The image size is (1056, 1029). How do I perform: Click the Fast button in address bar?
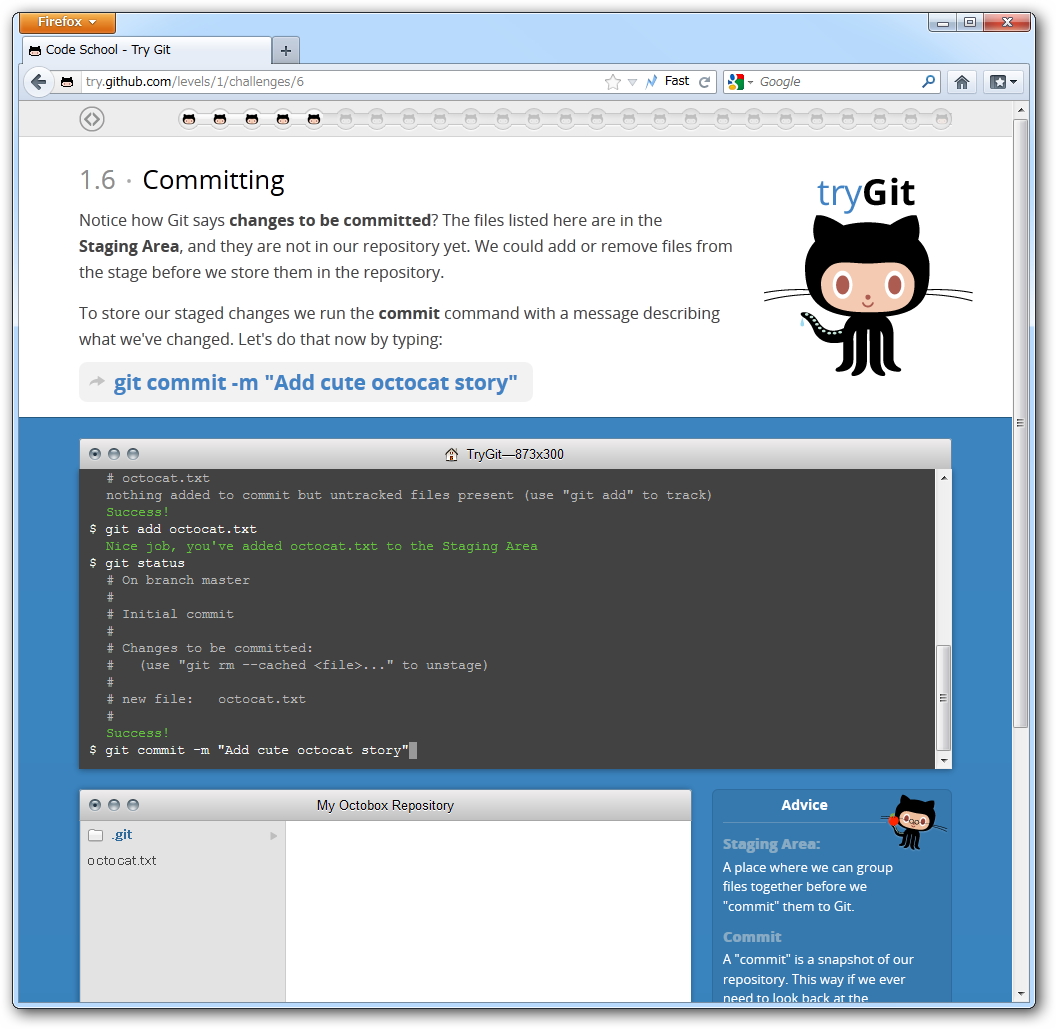[673, 81]
